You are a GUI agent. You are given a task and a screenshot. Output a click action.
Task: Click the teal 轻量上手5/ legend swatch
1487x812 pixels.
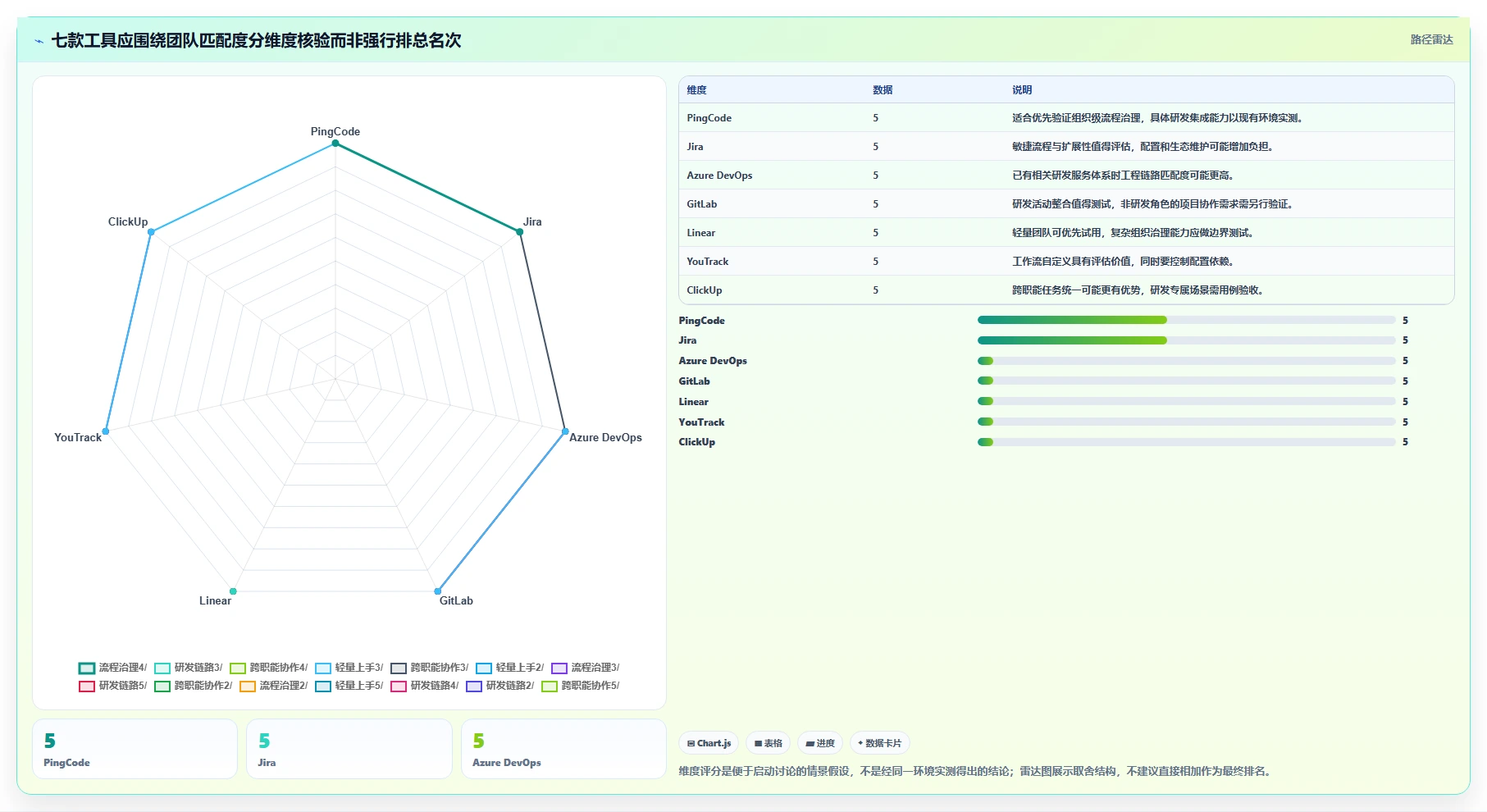[x=323, y=686]
